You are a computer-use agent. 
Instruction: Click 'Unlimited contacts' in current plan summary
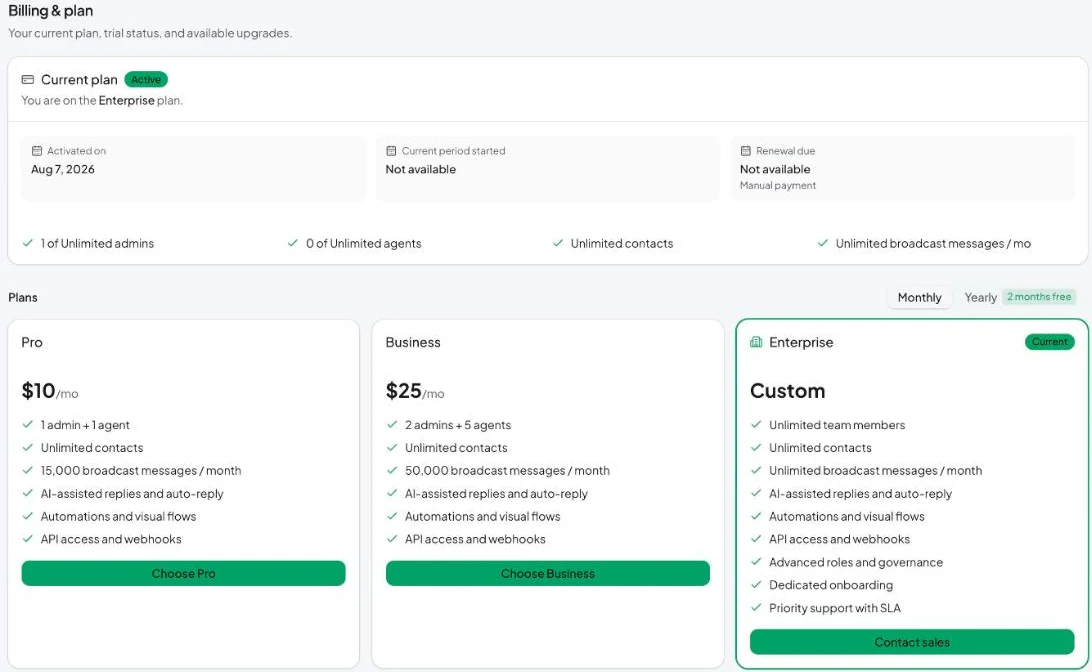[x=622, y=243]
